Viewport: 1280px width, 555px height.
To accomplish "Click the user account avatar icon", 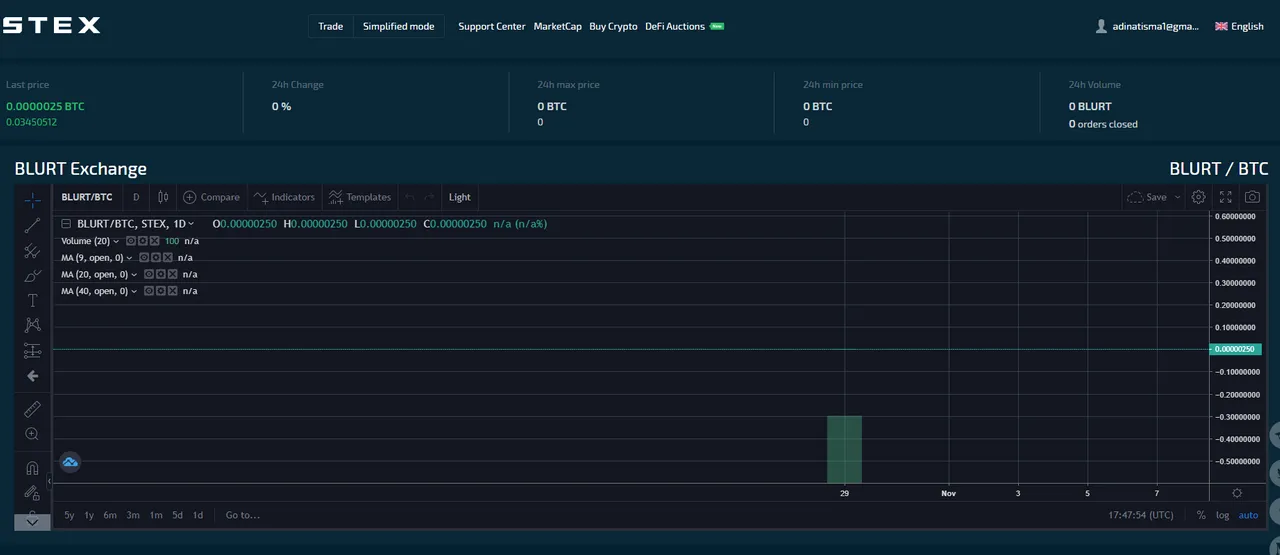I will click(1101, 26).
